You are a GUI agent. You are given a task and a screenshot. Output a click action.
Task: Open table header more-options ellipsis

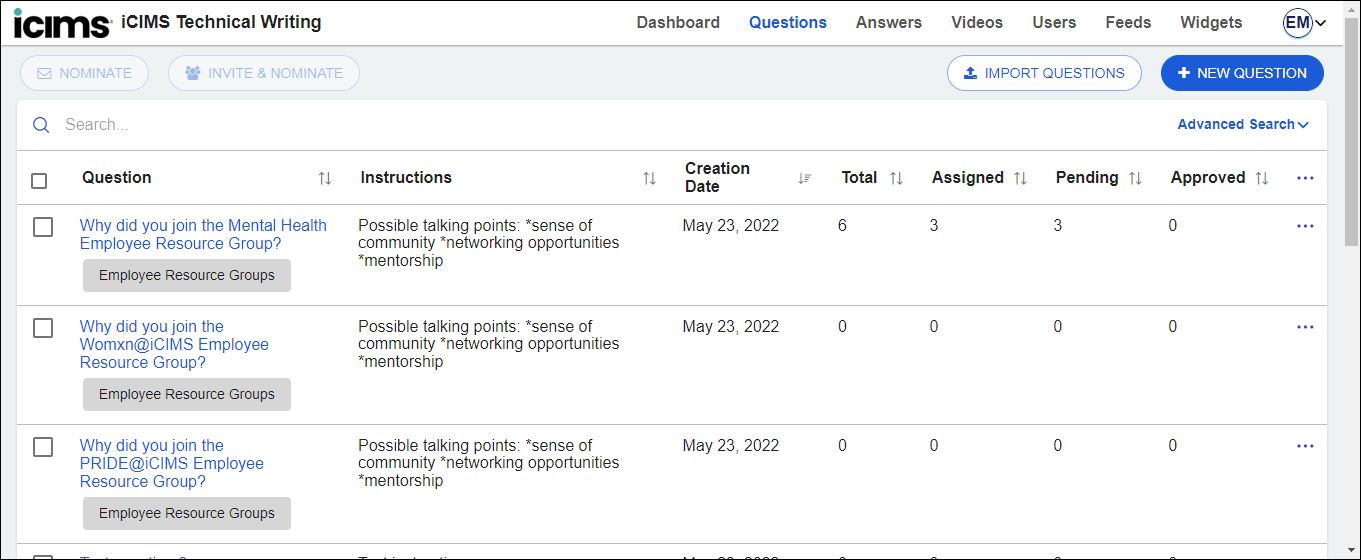pos(1305,178)
